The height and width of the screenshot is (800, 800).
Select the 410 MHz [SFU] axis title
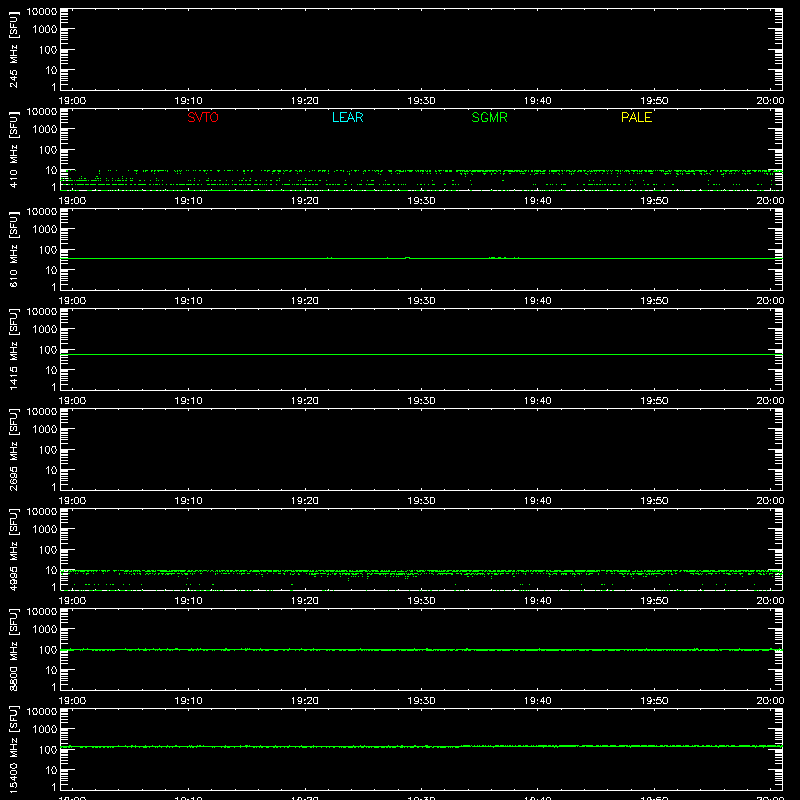(x=14, y=149)
